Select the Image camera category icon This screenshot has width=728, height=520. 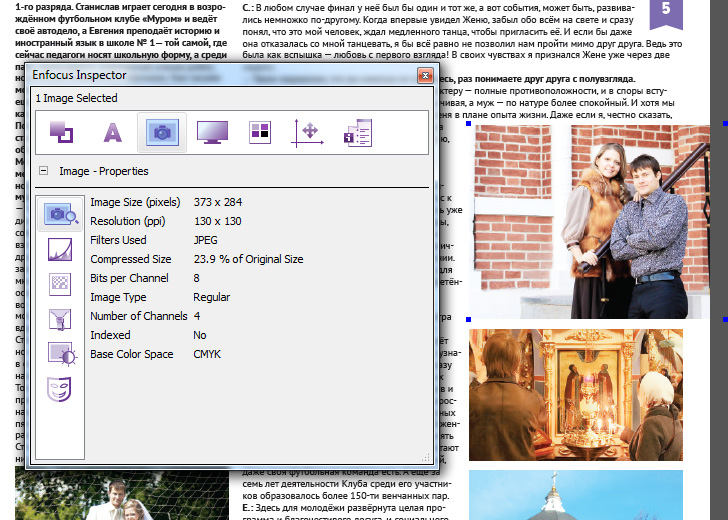[162, 132]
